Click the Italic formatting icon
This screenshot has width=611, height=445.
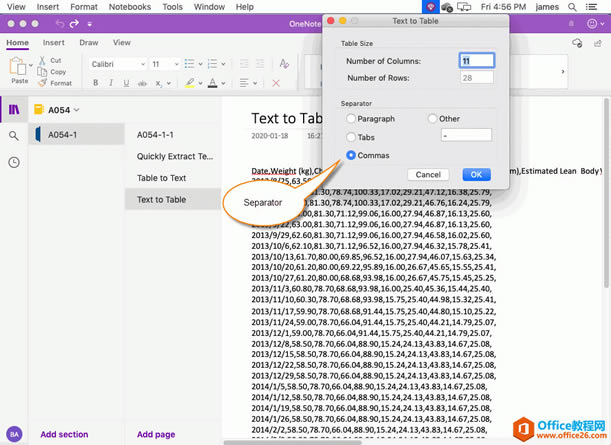[x=110, y=83]
